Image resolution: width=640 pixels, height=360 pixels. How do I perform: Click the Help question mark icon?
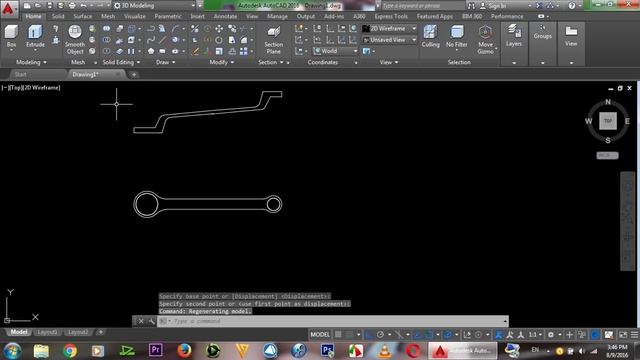(x=572, y=6)
